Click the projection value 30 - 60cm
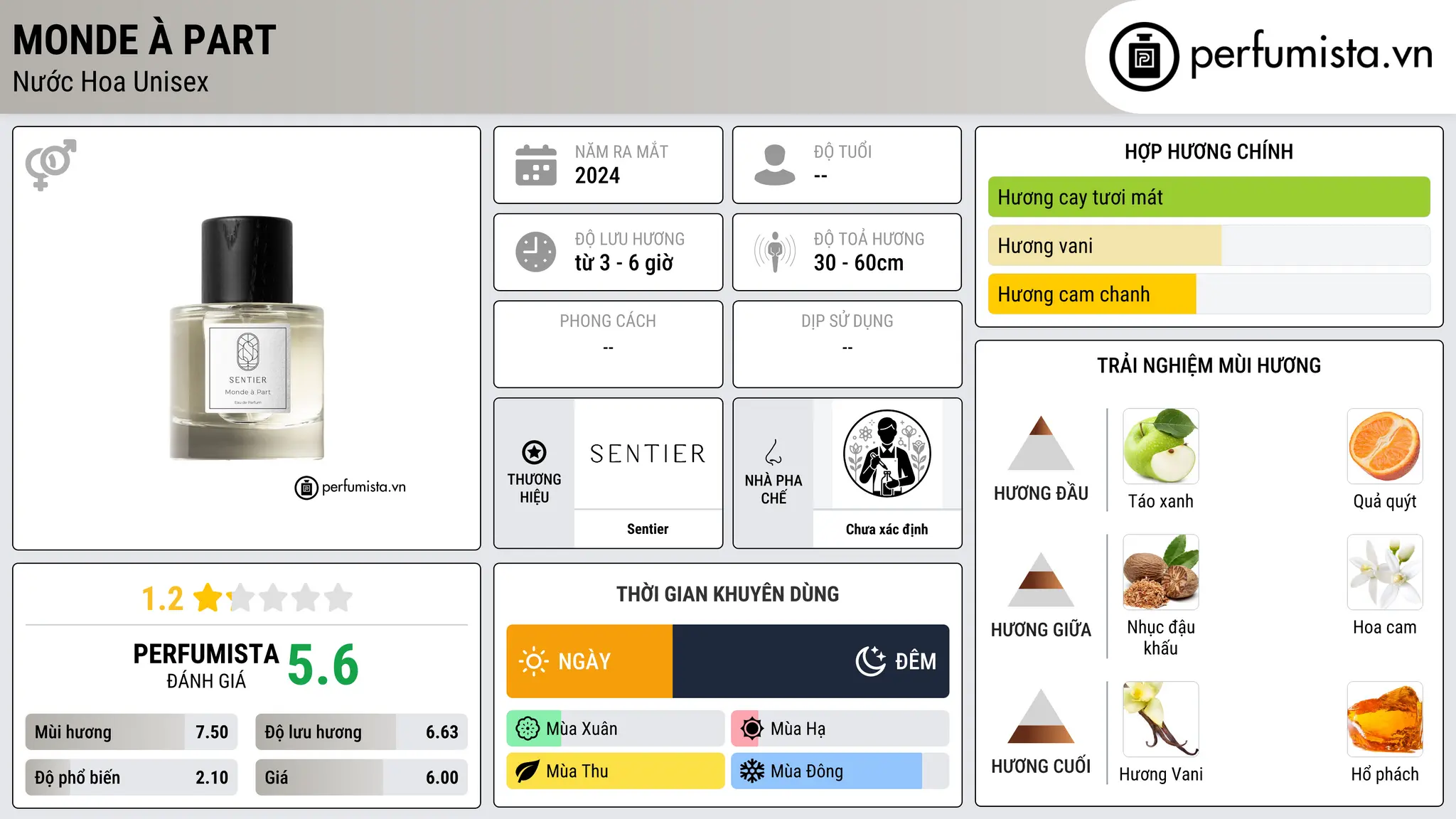The height and width of the screenshot is (819, 1456). tap(859, 263)
